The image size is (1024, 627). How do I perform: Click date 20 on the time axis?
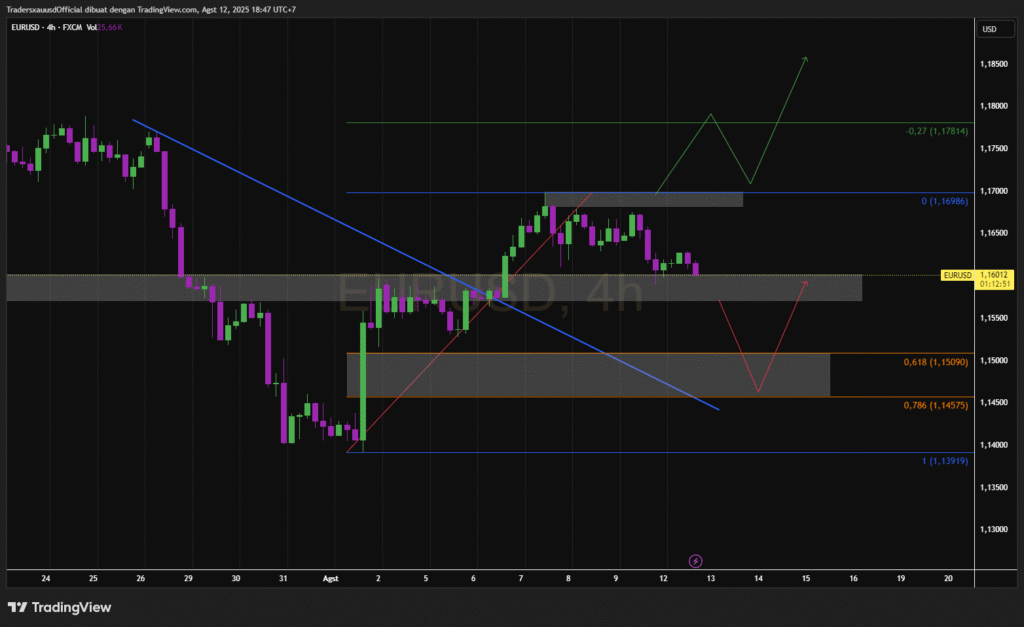947,578
